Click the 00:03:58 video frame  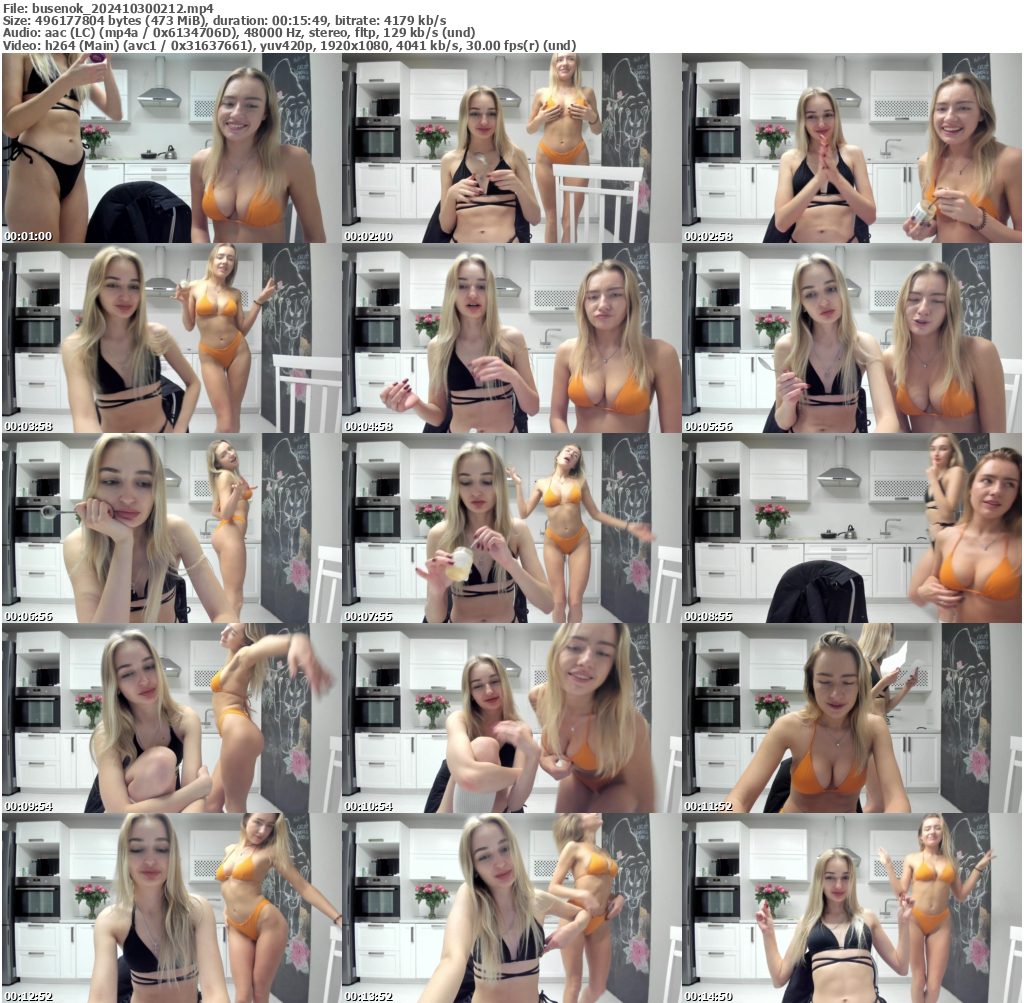pos(170,337)
